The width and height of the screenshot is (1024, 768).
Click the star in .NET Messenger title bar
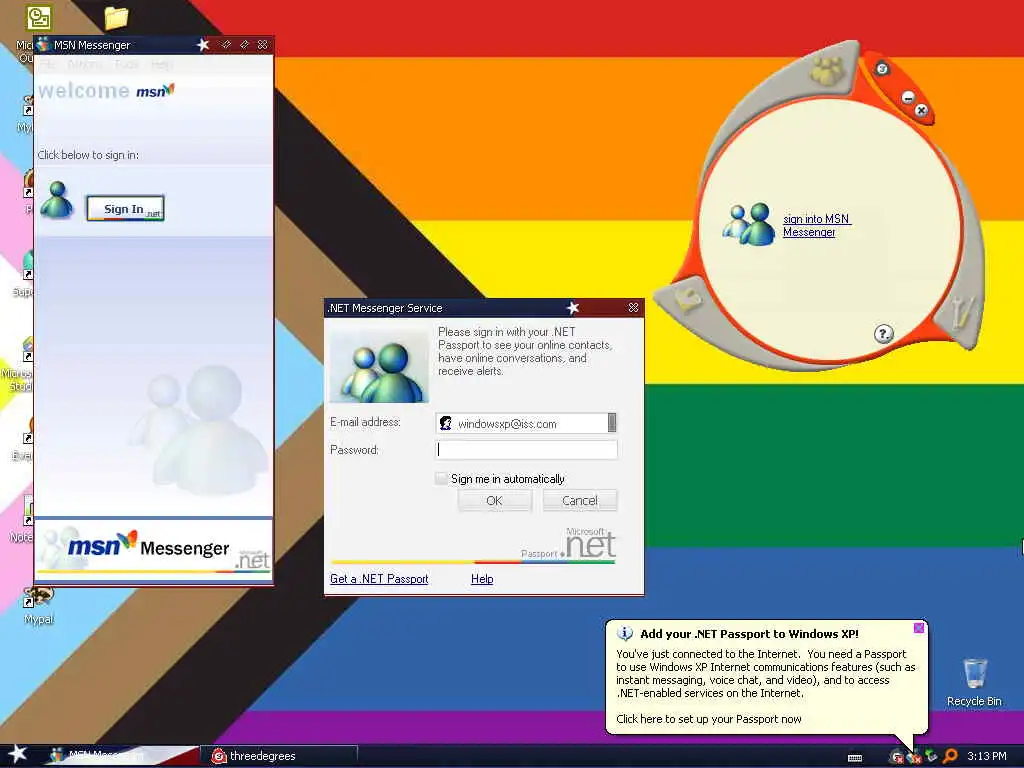(x=573, y=308)
